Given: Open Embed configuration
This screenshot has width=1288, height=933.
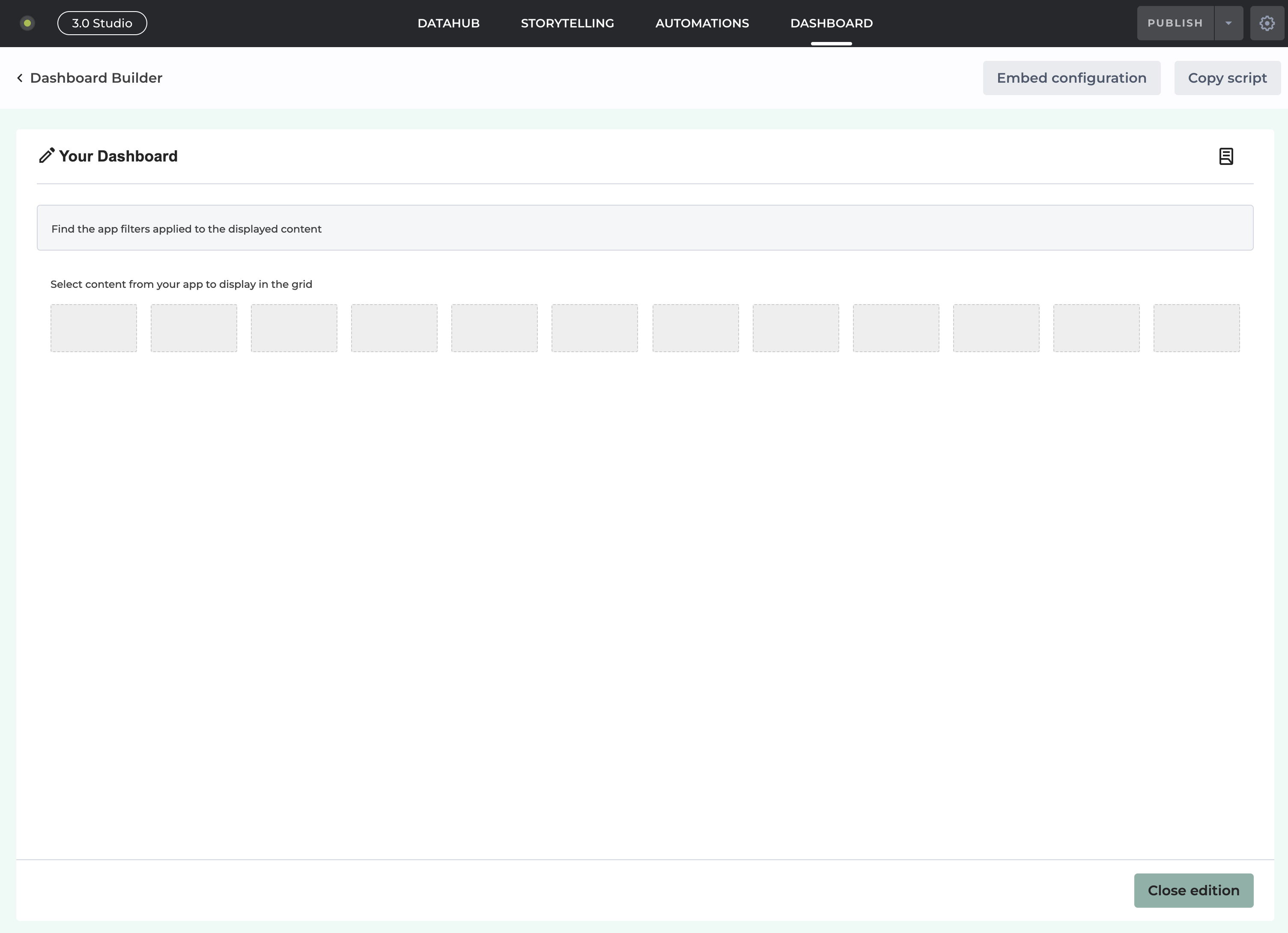Looking at the screenshot, I should click(x=1071, y=78).
